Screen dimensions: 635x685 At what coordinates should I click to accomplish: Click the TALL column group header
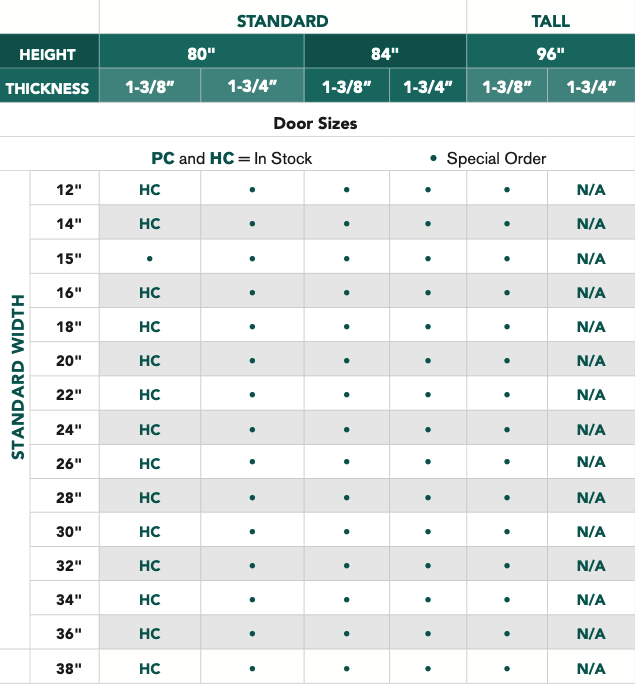[550, 21]
